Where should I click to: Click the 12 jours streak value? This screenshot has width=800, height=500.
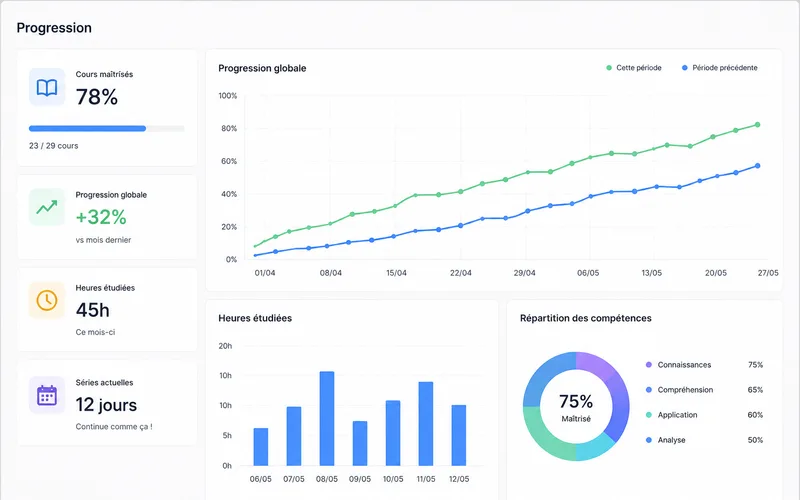point(106,405)
